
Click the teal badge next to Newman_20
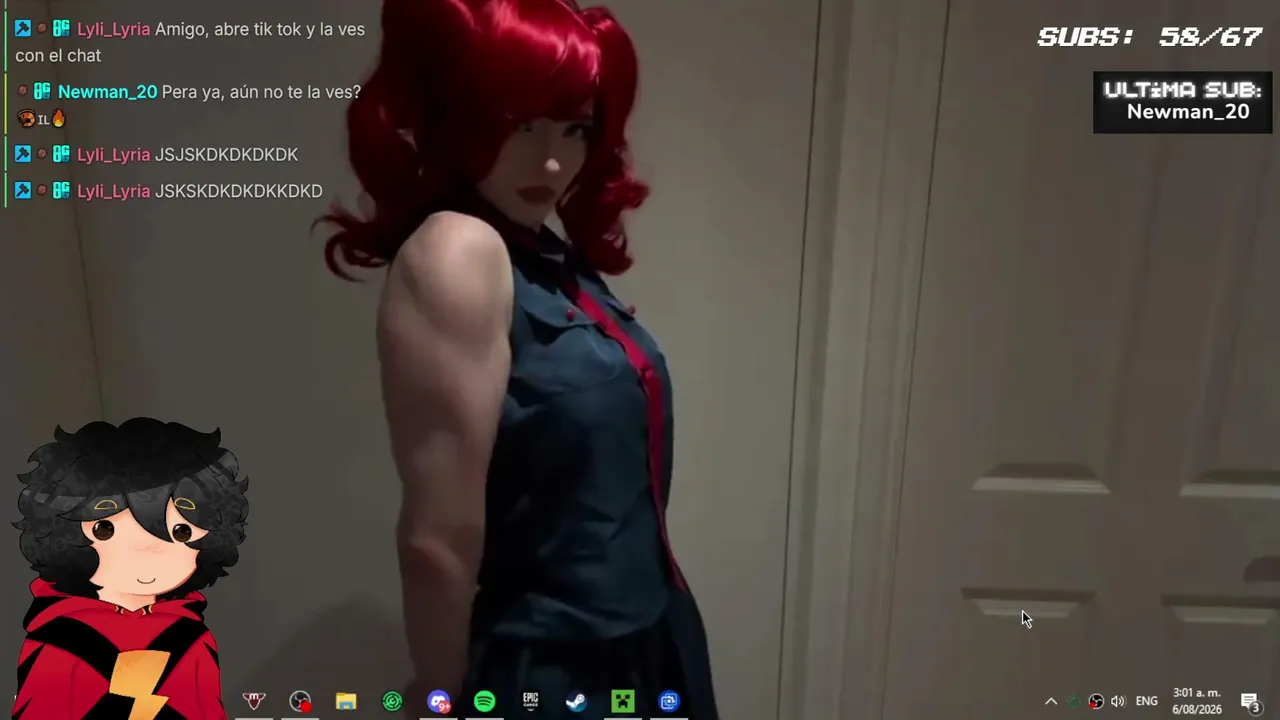point(42,91)
